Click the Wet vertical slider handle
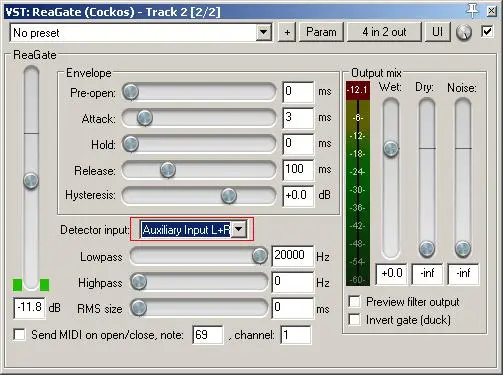Image resolution: width=503 pixels, height=375 pixels. click(x=391, y=149)
